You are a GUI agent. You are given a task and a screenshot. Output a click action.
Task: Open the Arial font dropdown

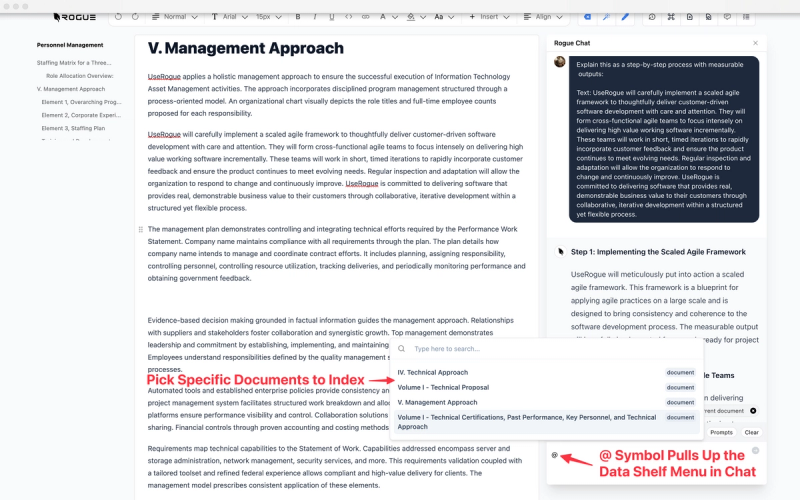coord(230,17)
